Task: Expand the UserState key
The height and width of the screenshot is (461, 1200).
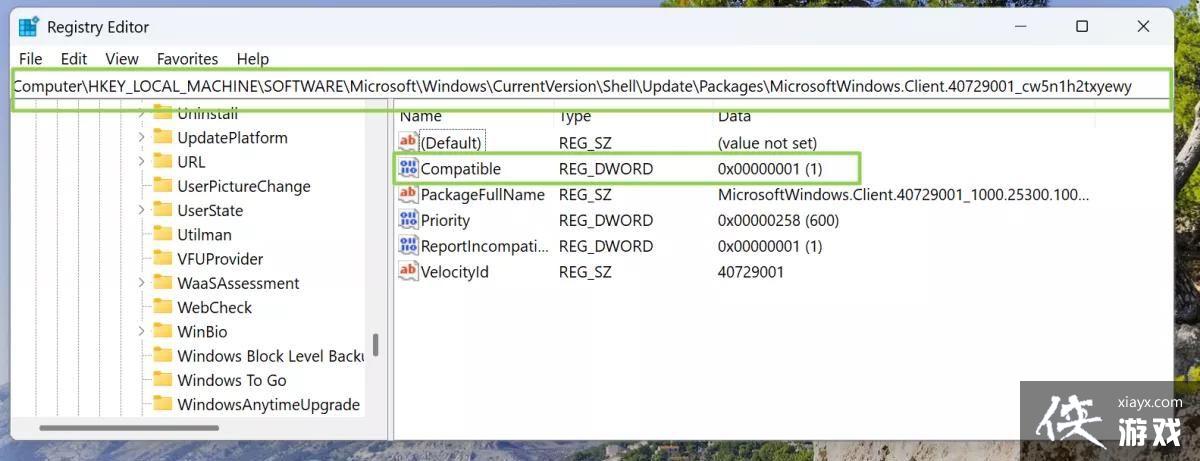Action: (141, 210)
